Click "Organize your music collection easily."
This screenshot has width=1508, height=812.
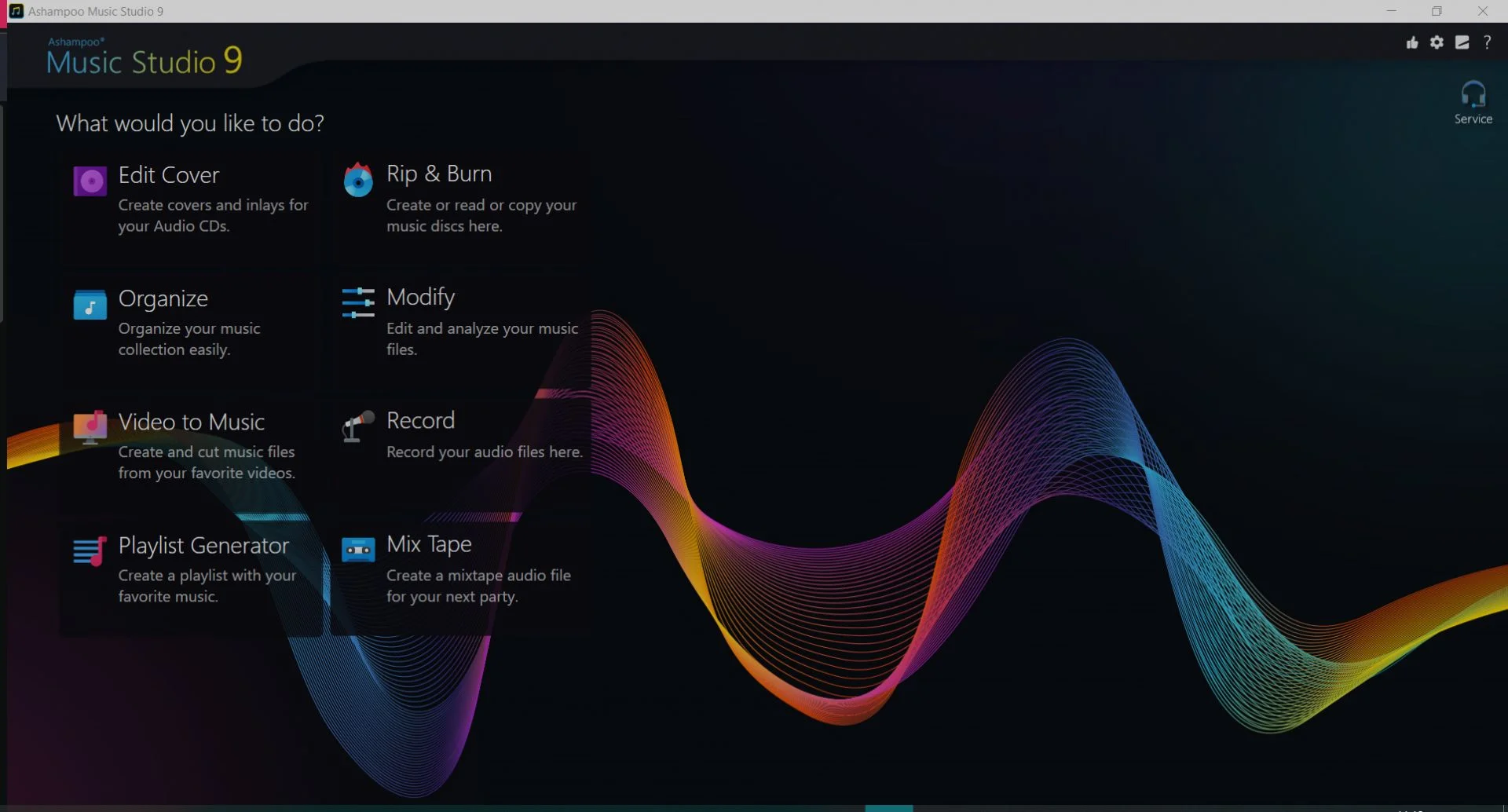click(189, 338)
